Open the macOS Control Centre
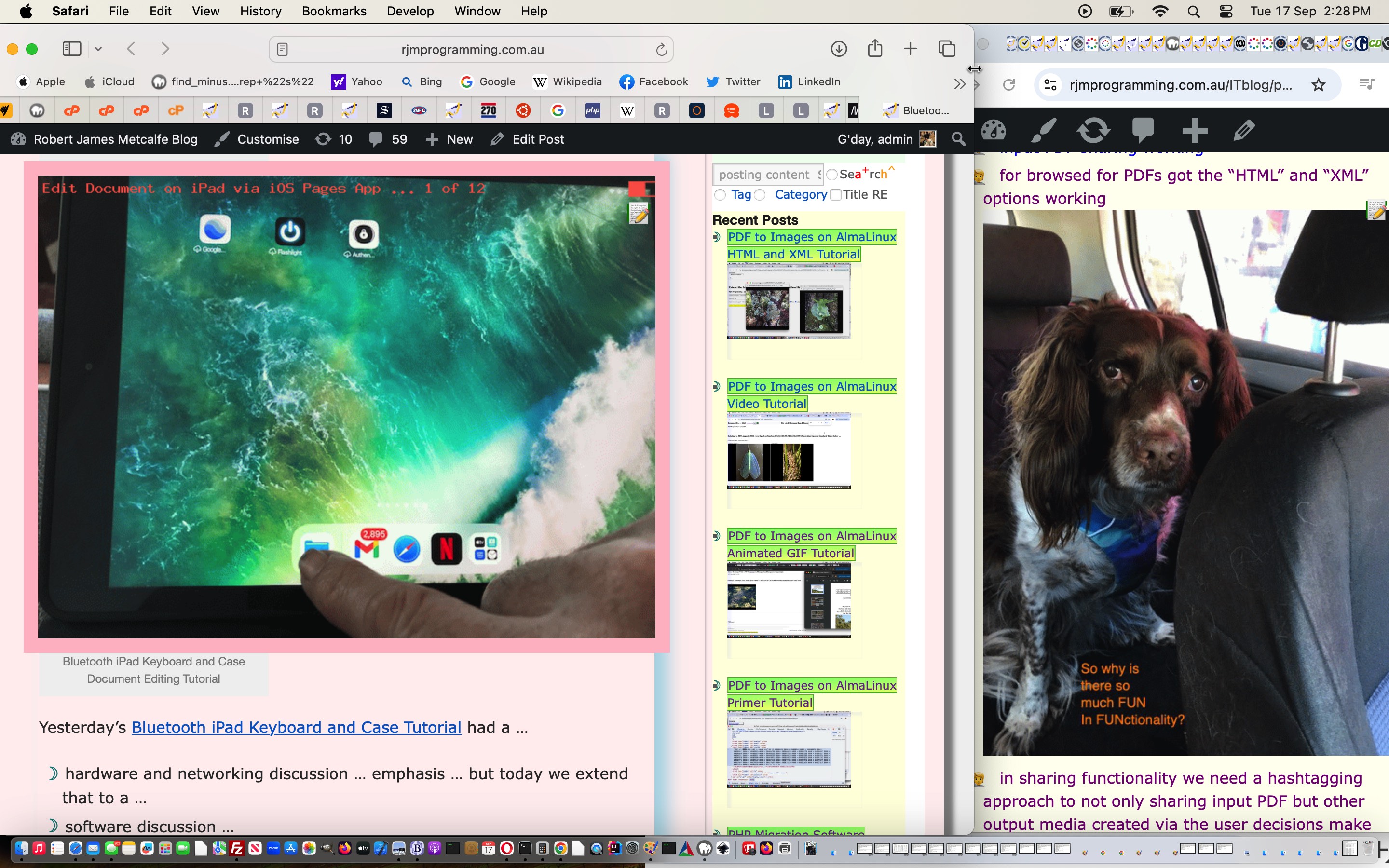The height and width of the screenshot is (868, 1389). click(1226, 11)
